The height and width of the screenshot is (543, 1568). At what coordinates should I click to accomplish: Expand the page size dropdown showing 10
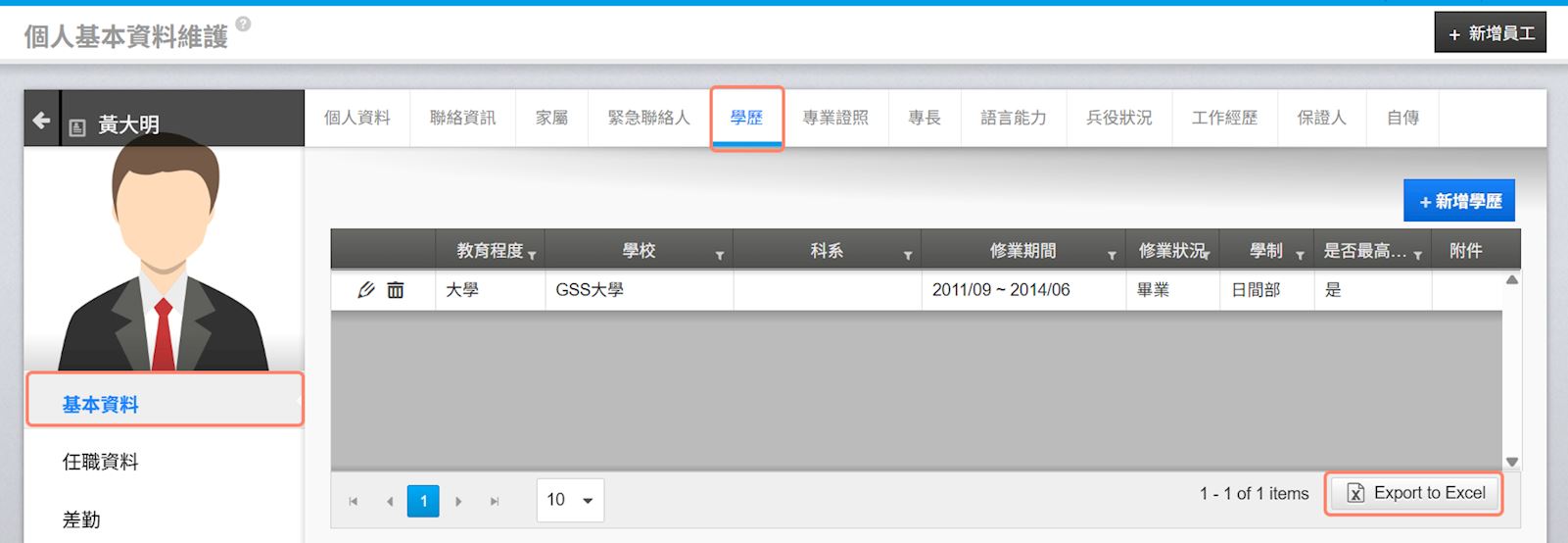coord(570,500)
